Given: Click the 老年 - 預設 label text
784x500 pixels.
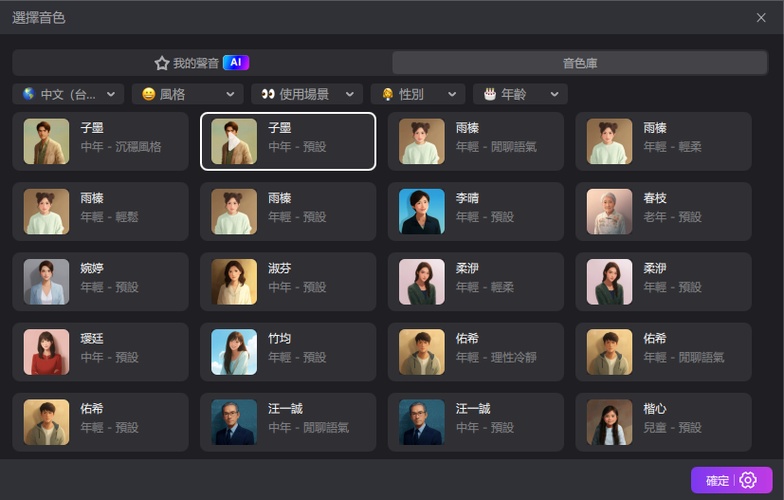Looking at the screenshot, I should [x=672, y=217].
